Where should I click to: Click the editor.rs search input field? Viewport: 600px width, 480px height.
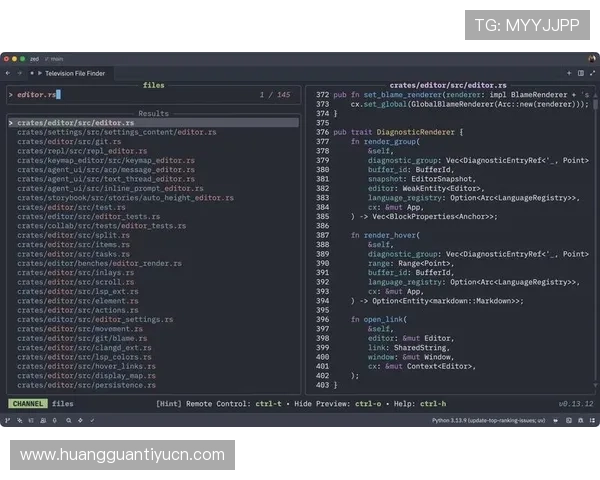pos(120,95)
